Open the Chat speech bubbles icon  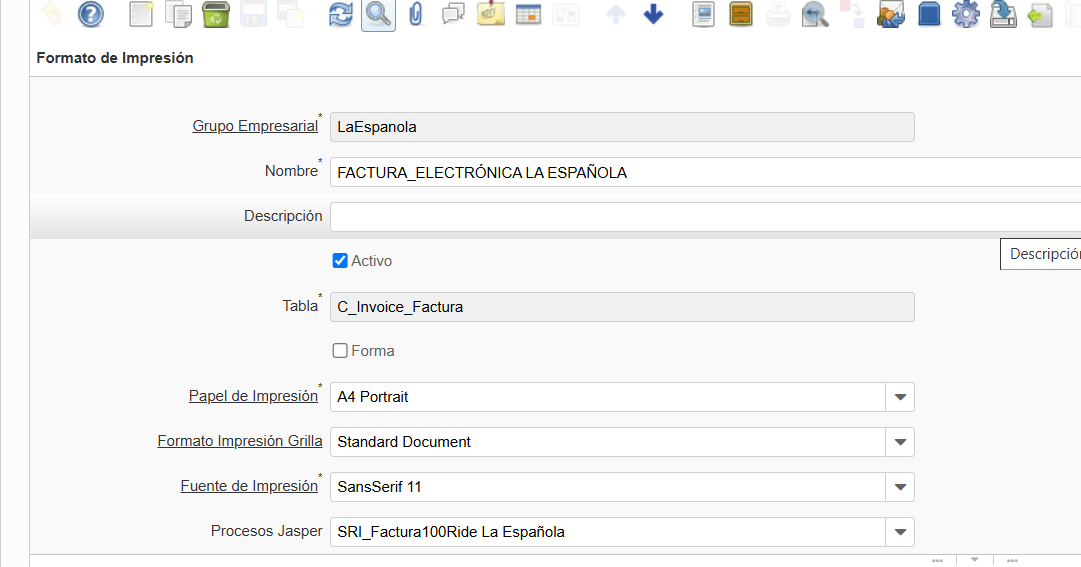pyautogui.click(x=453, y=15)
